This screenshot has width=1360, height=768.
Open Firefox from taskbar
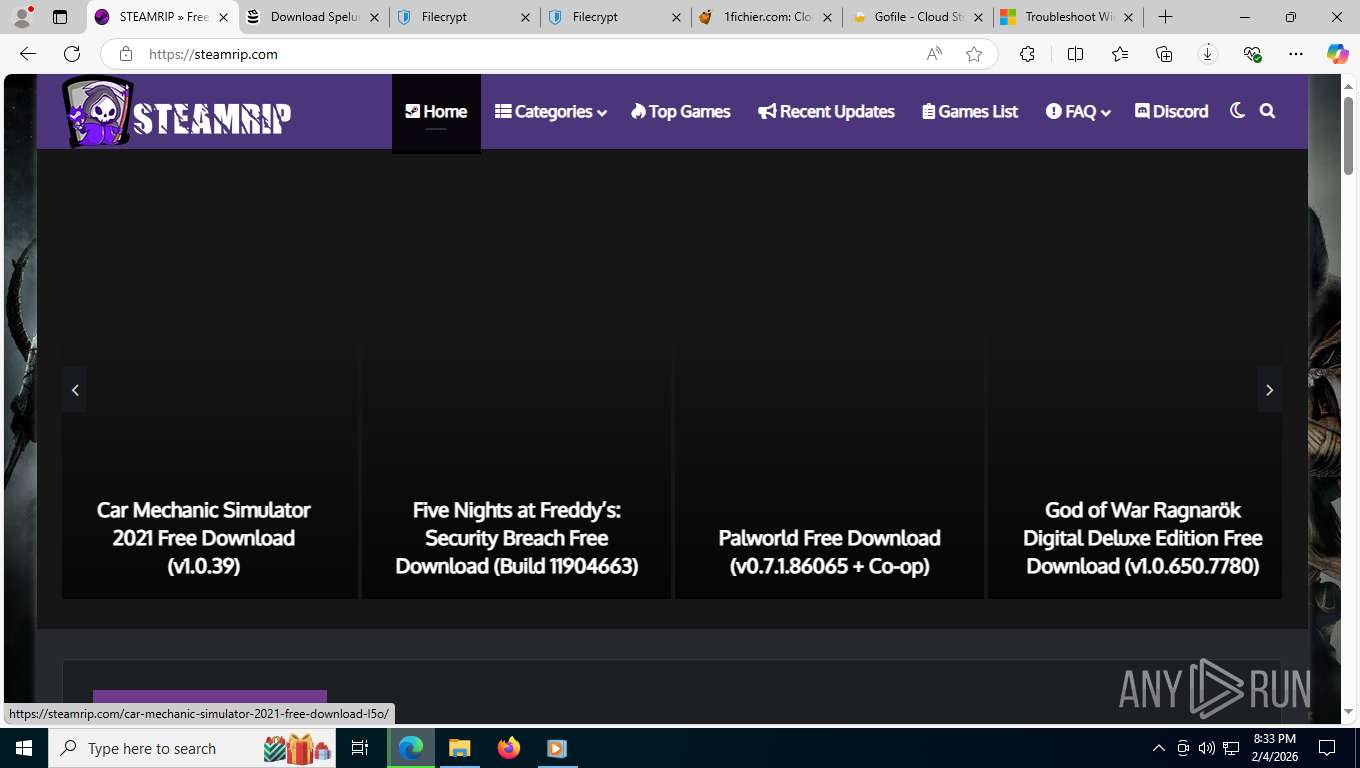tap(509, 748)
